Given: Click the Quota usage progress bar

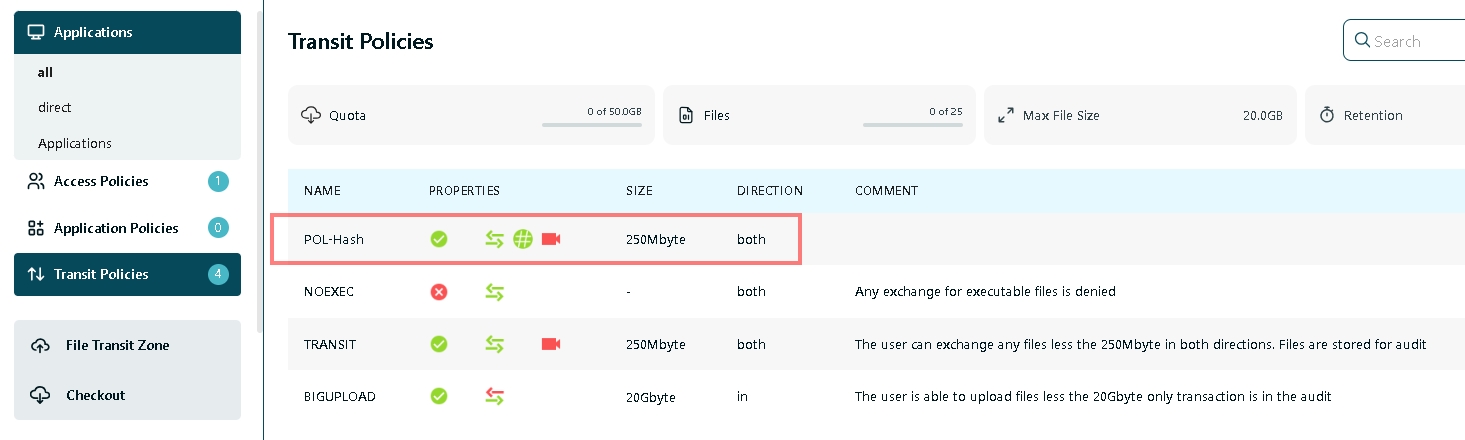Looking at the screenshot, I should (x=591, y=125).
